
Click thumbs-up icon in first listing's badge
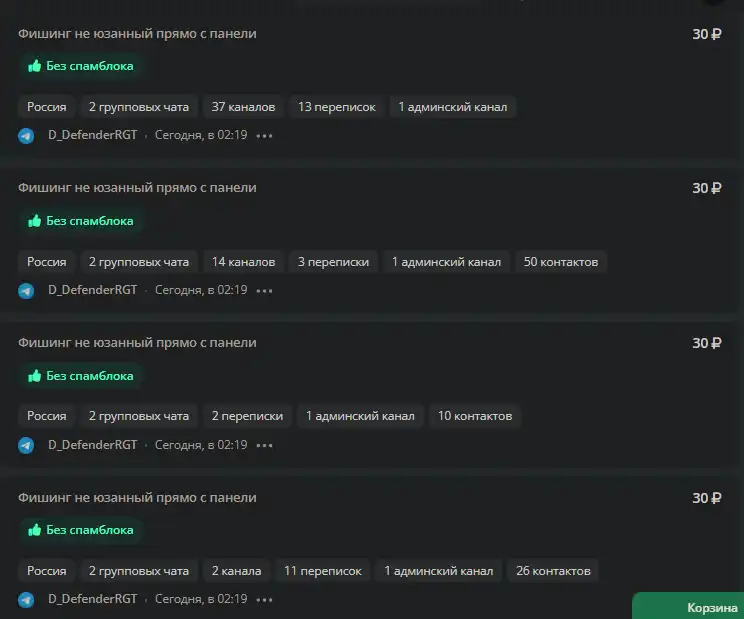[x=35, y=66]
